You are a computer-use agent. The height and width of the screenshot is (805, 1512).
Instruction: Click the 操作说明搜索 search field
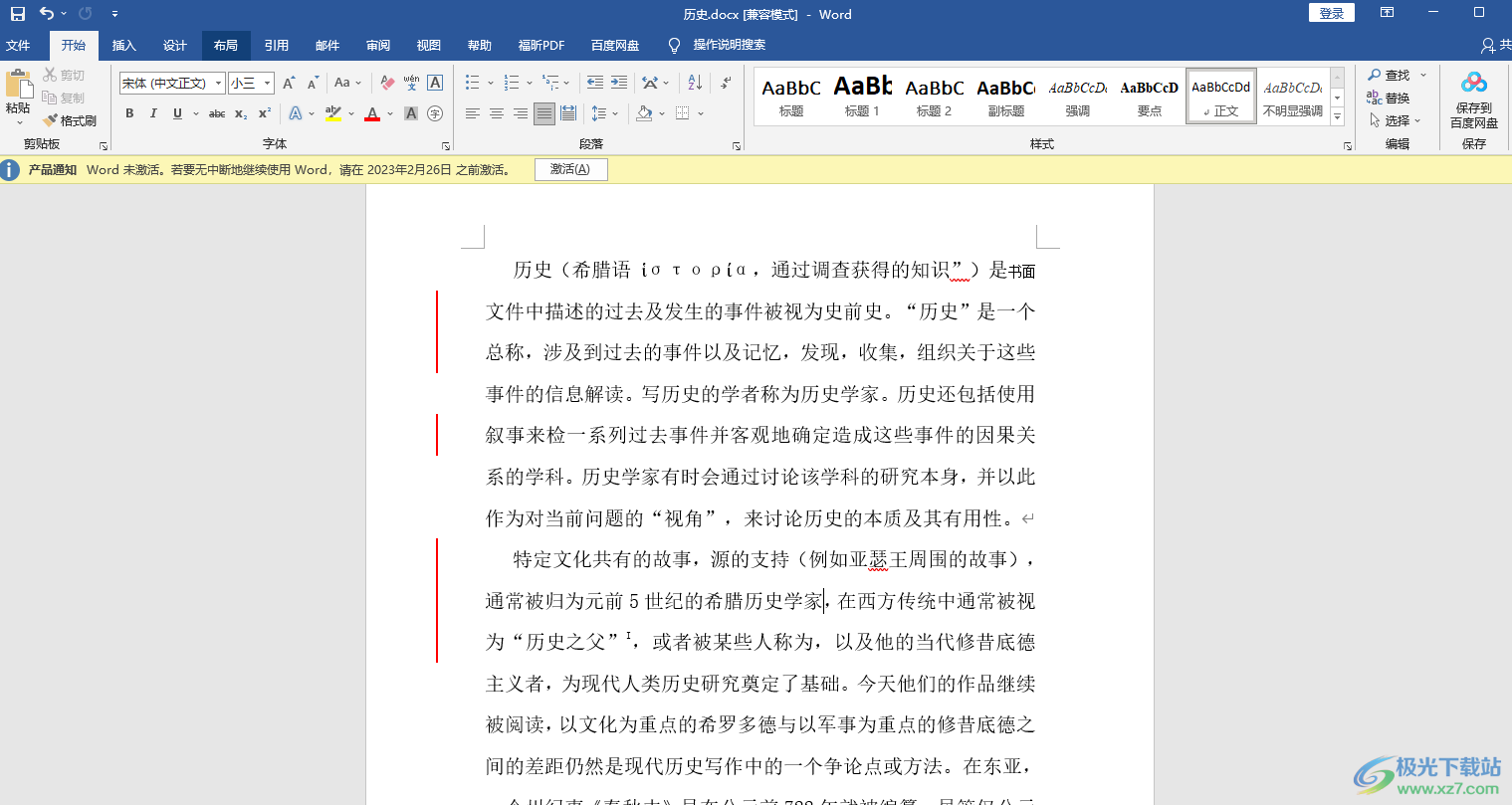click(x=730, y=45)
